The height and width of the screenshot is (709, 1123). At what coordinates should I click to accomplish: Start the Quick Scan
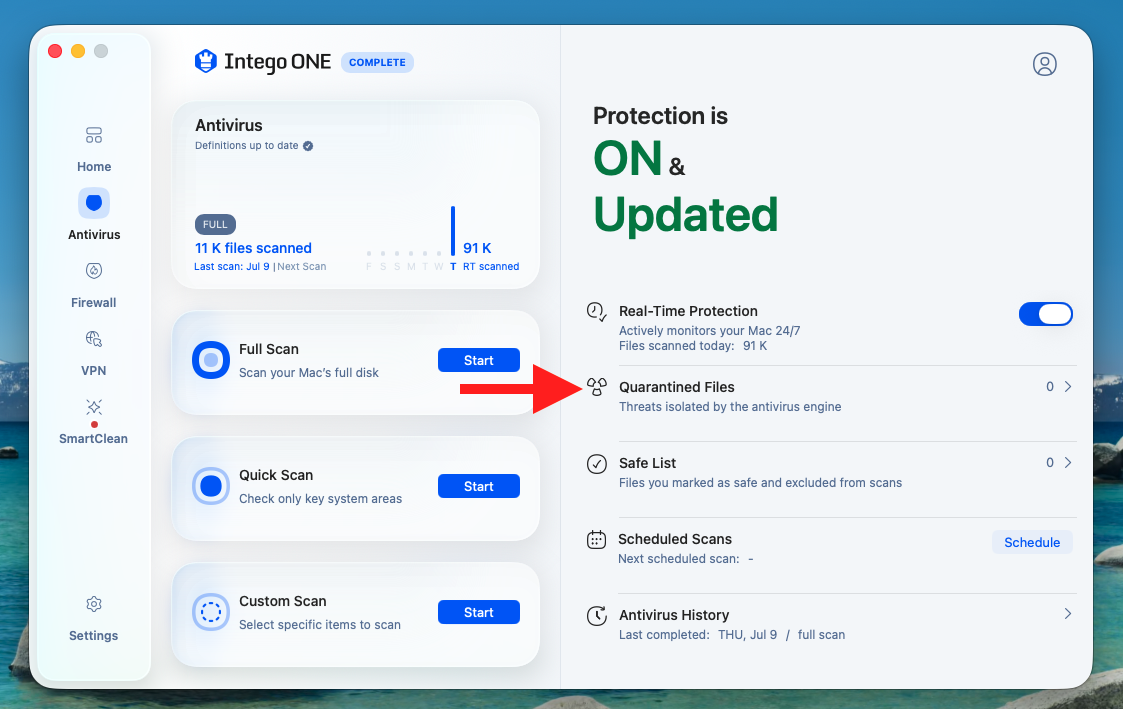click(478, 486)
